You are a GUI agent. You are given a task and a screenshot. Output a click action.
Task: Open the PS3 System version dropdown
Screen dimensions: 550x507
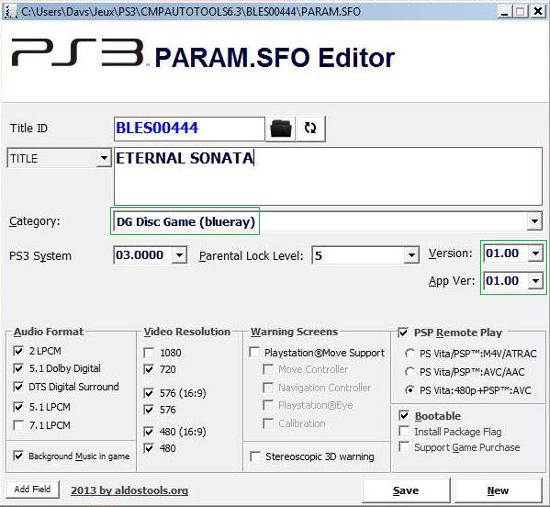click(x=179, y=255)
